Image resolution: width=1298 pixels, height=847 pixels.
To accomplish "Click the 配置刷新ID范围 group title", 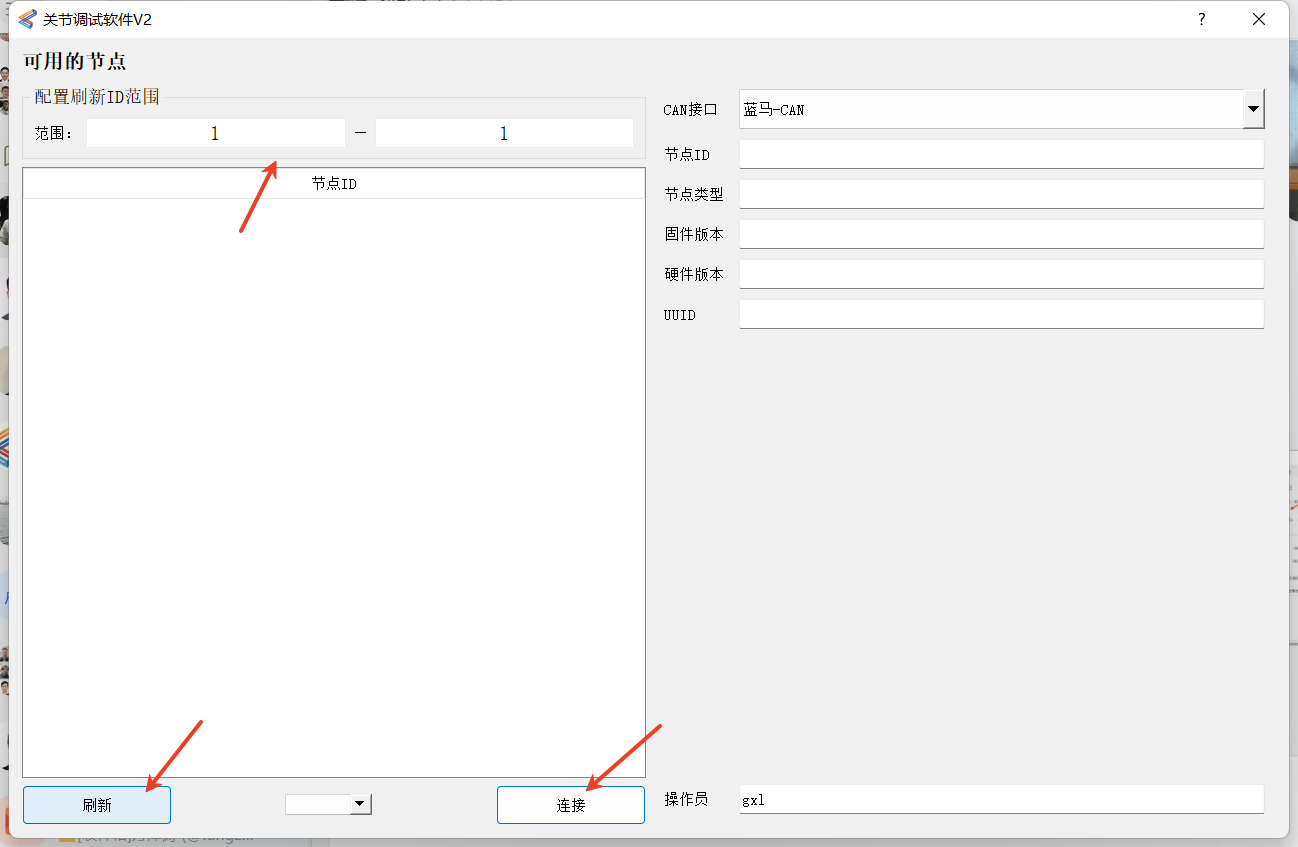I will coord(97,97).
